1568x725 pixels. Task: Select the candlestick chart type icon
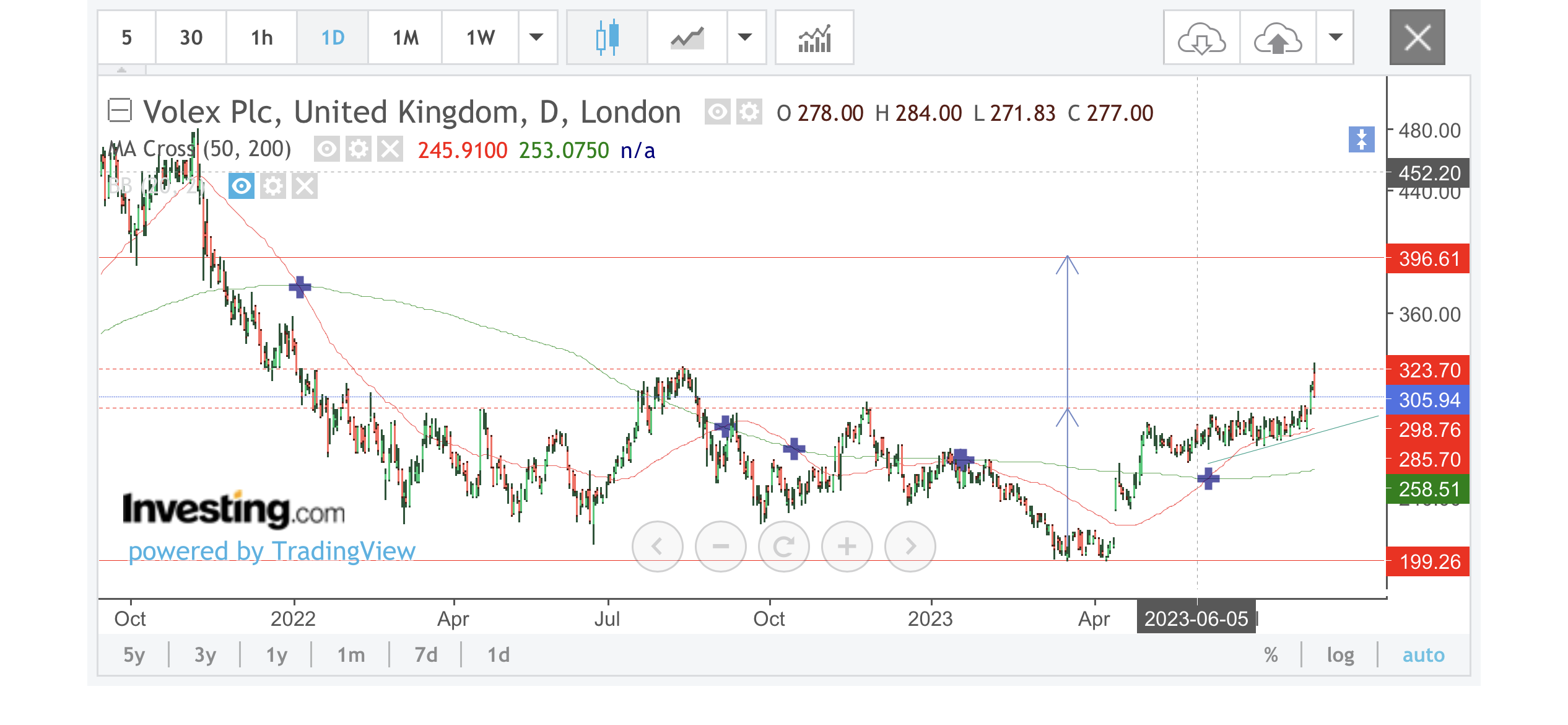pyautogui.click(x=607, y=37)
